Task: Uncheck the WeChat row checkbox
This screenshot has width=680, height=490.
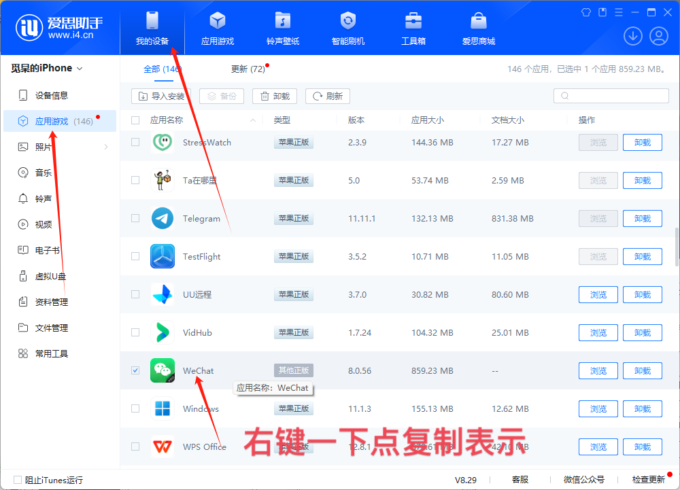Action: click(135, 370)
